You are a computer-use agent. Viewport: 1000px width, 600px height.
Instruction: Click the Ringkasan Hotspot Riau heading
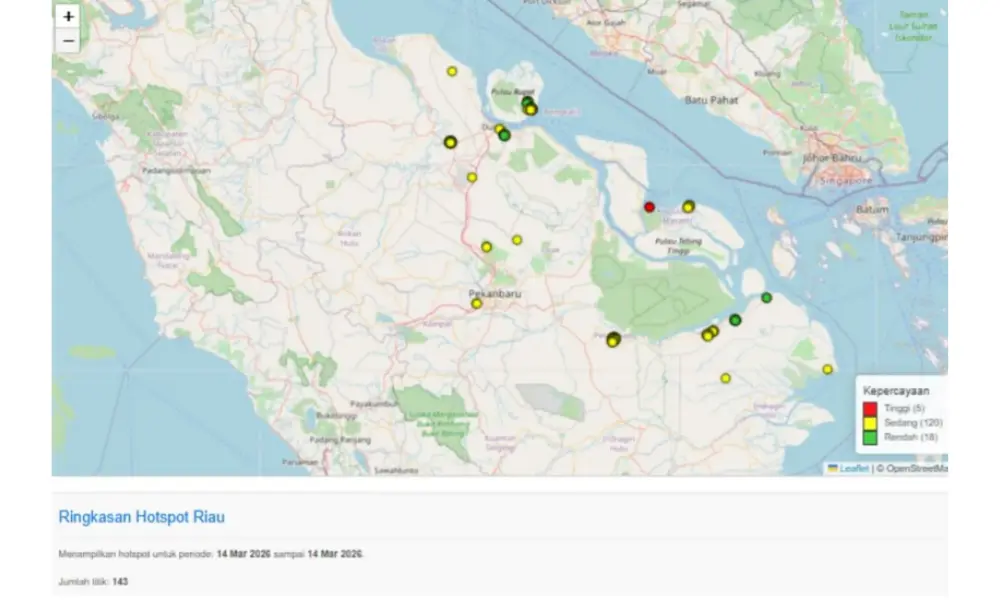pyautogui.click(x=141, y=517)
